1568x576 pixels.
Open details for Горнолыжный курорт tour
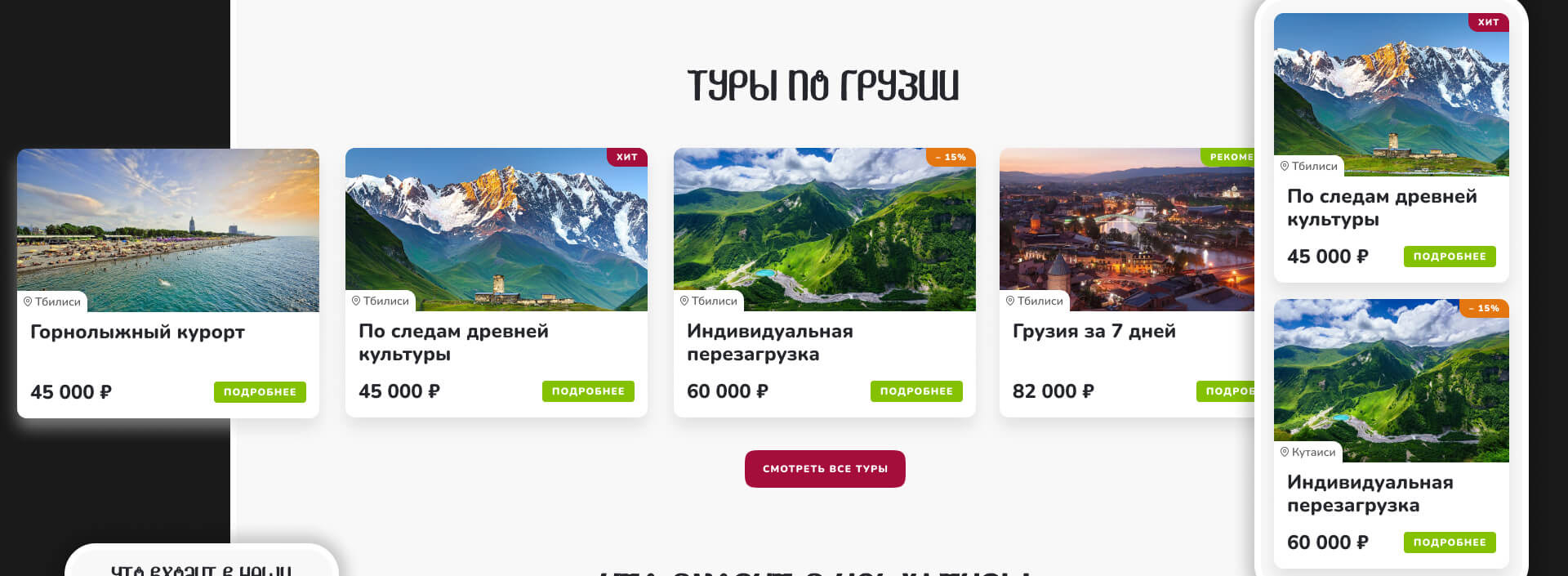point(260,392)
